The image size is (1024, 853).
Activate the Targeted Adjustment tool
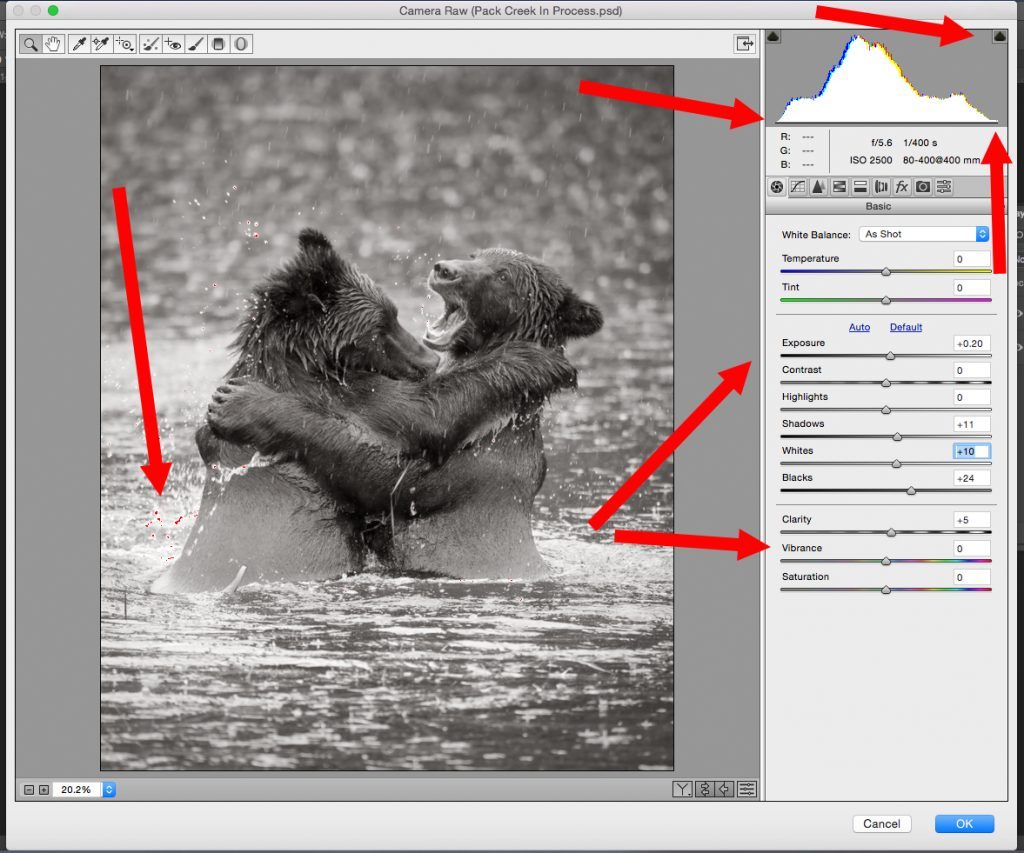coord(124,44)
